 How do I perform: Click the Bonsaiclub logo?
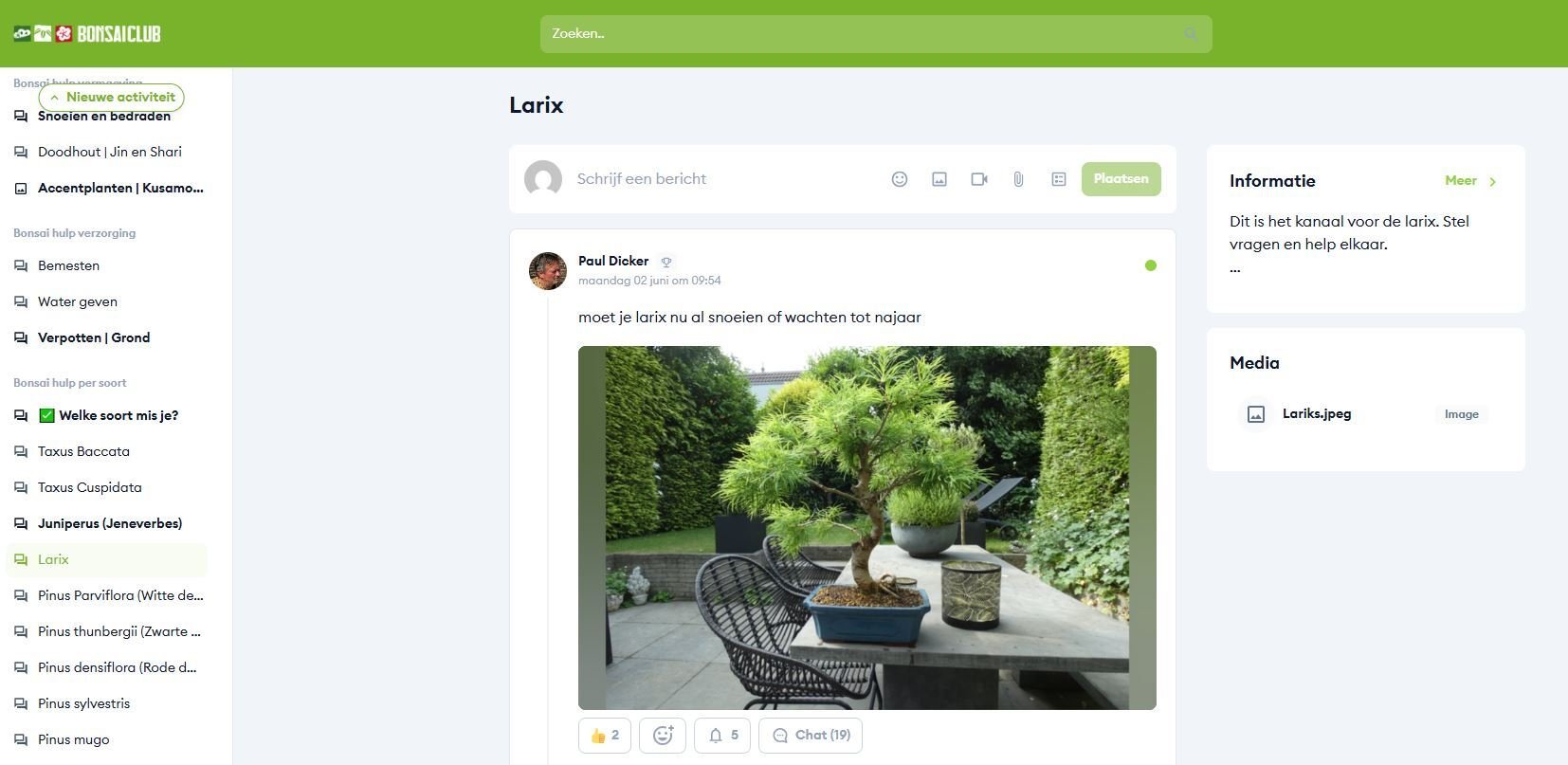87,34
